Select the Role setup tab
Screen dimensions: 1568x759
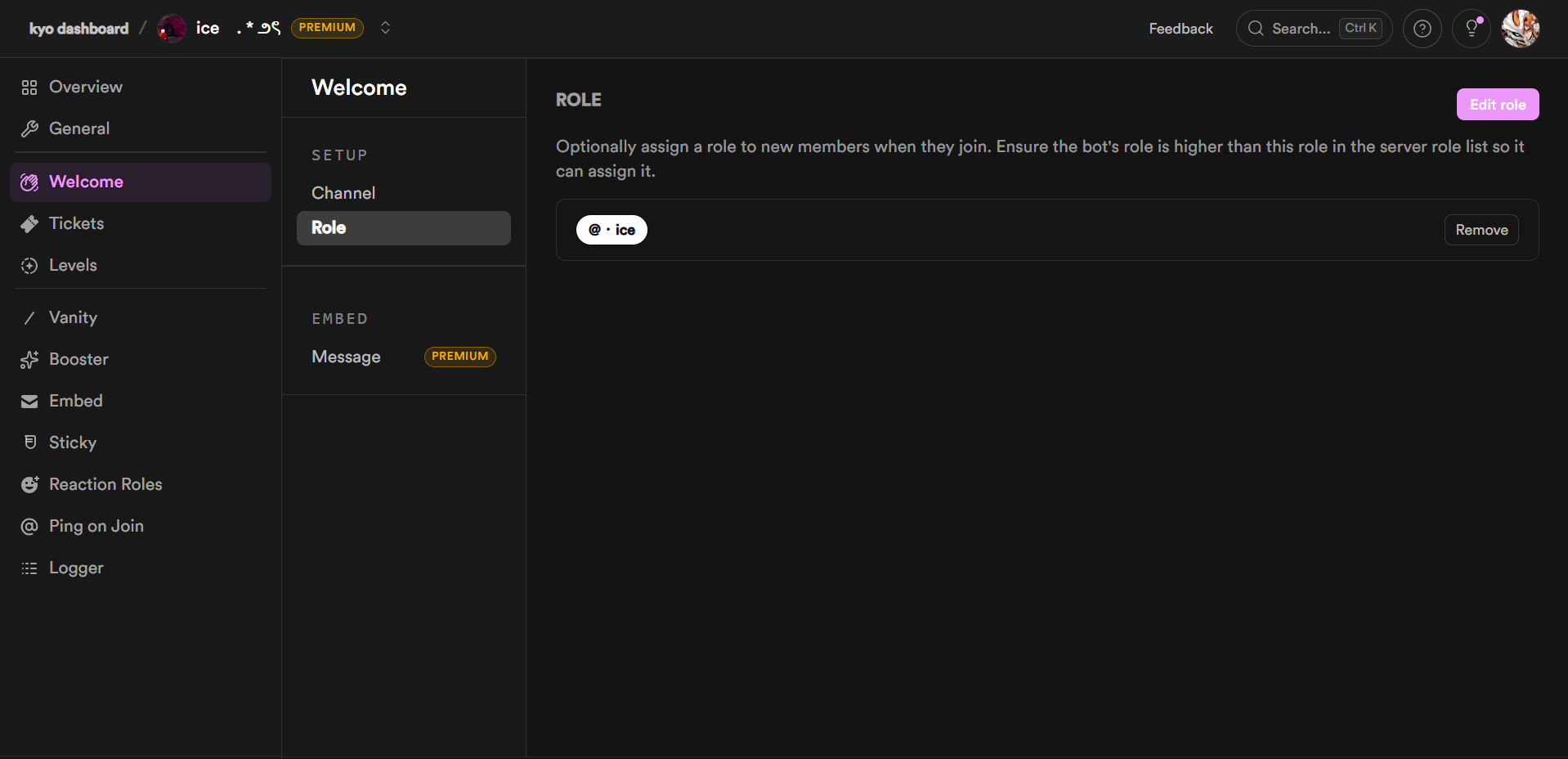click(x=404, y=228)
